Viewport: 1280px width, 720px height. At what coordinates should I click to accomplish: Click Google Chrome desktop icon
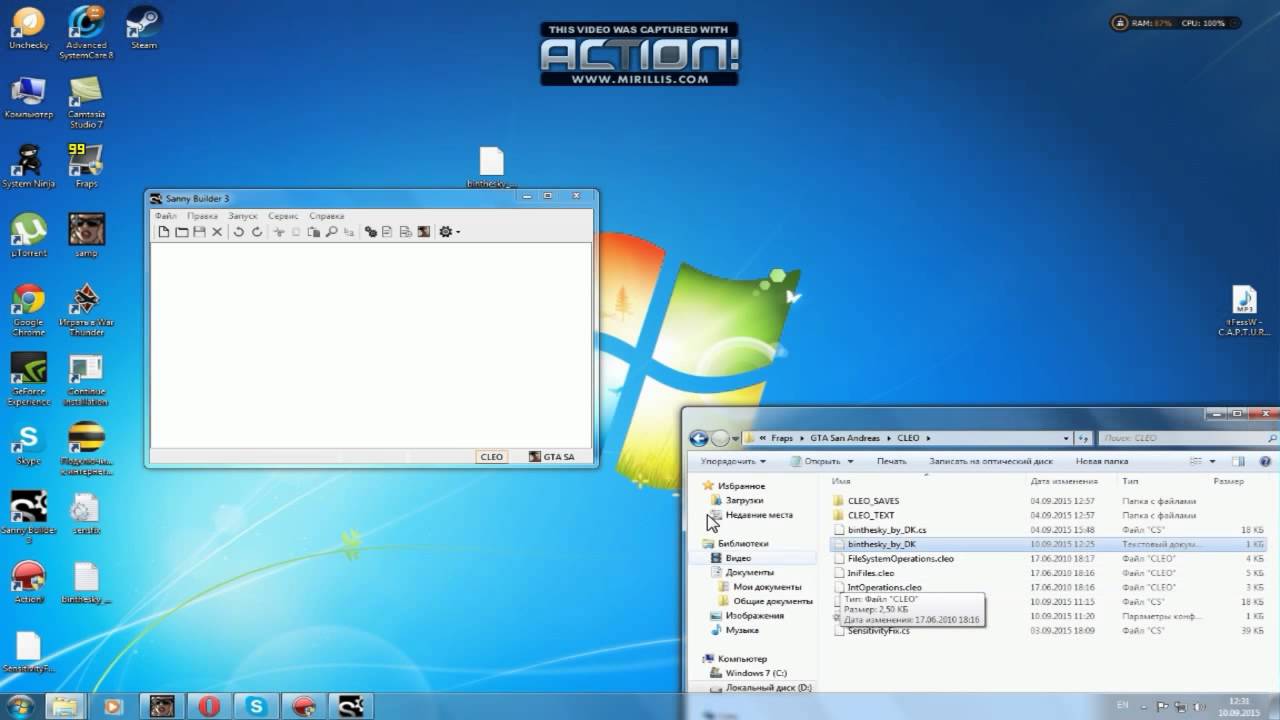[28, 309]
